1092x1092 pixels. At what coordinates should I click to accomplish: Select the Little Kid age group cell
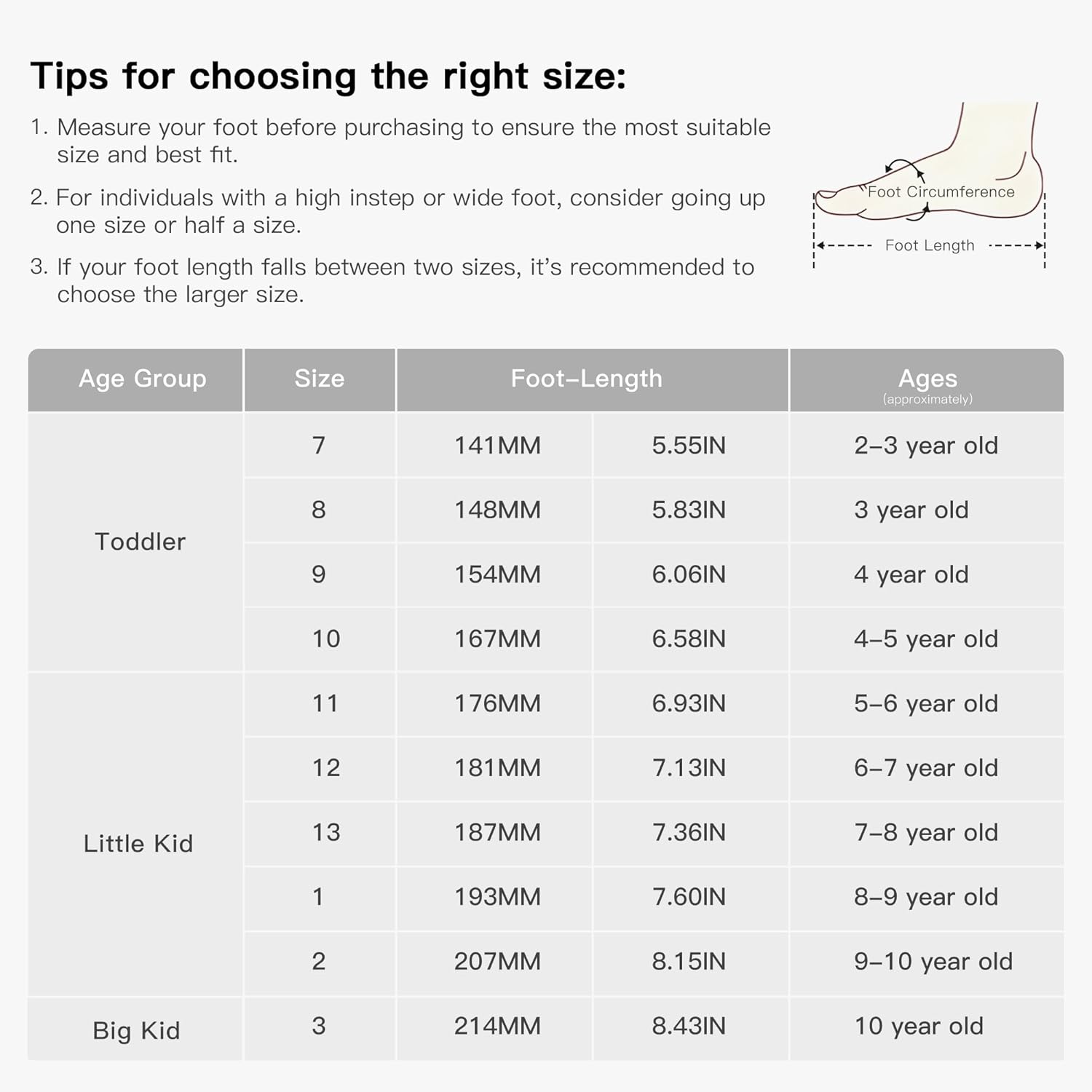click(x=135, y=834)
